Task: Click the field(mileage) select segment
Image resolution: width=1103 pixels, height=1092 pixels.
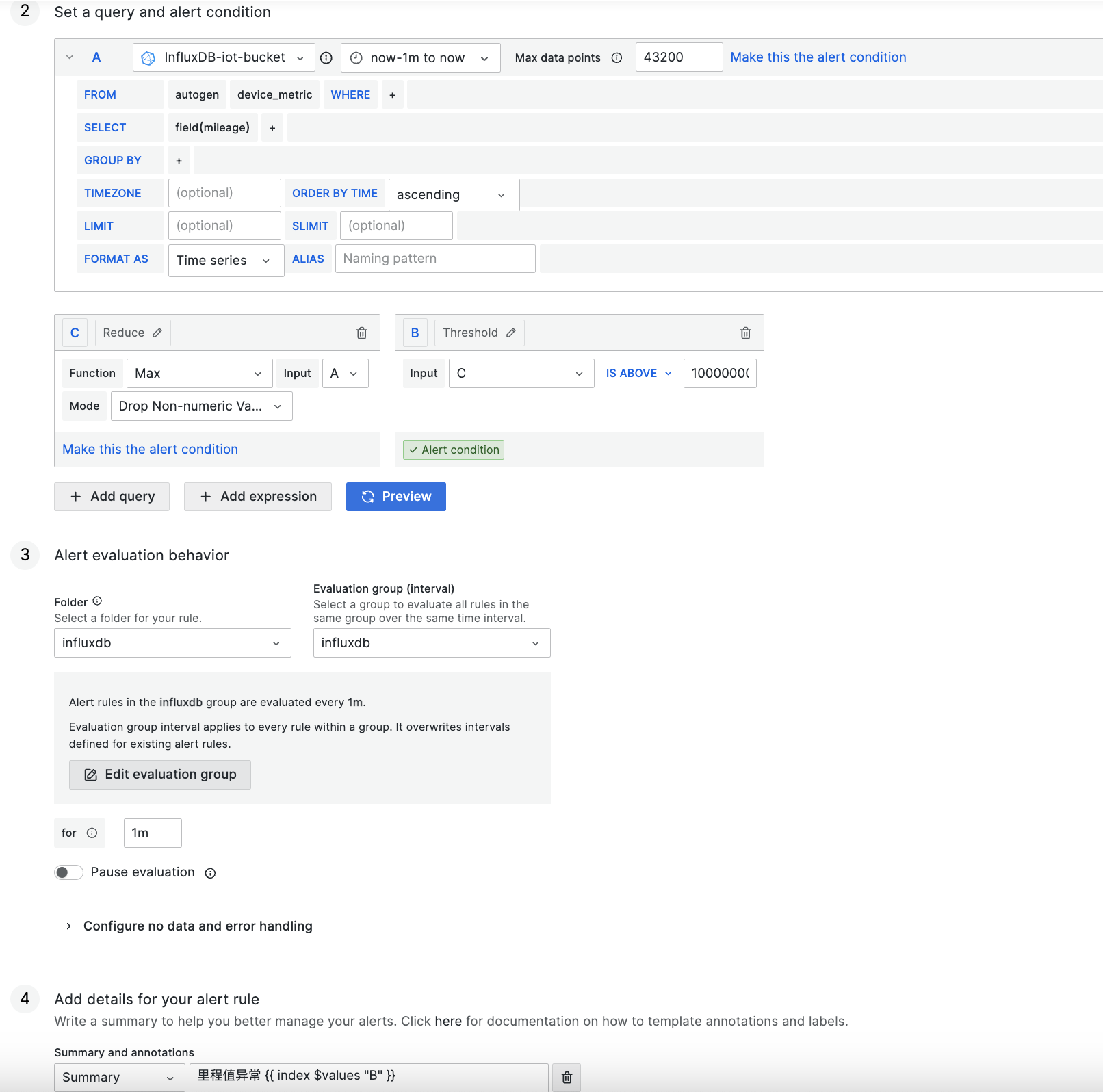Action: [x=212, y=128]
